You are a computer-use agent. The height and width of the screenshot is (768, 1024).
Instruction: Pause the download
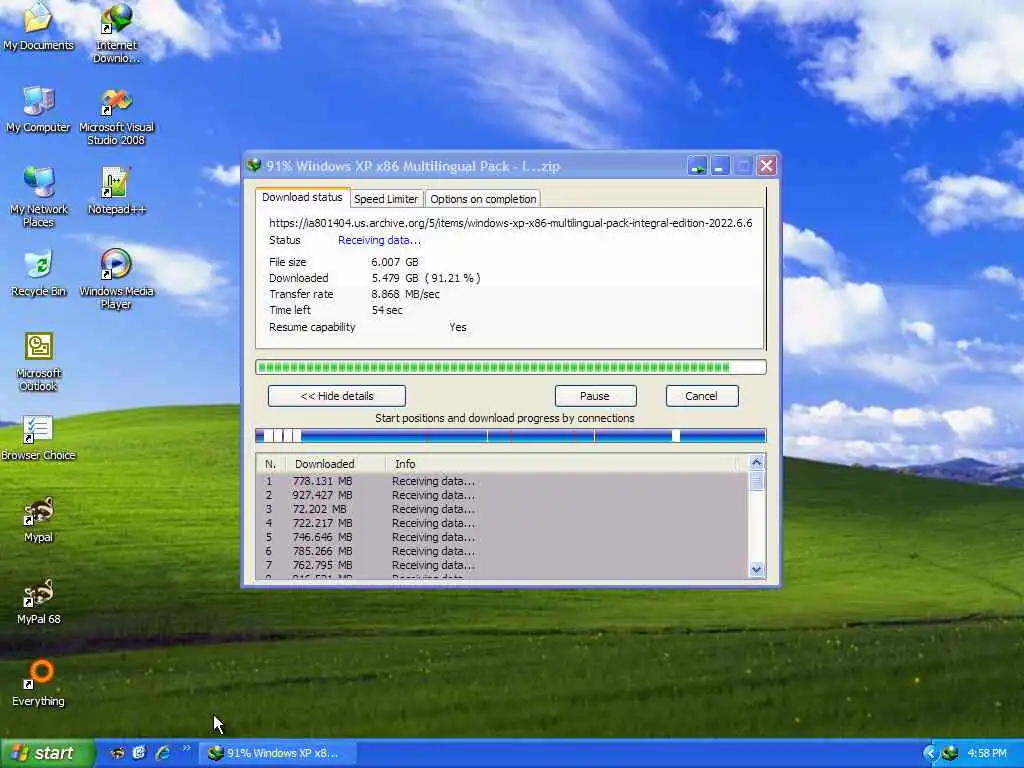(x=595, y=396)
